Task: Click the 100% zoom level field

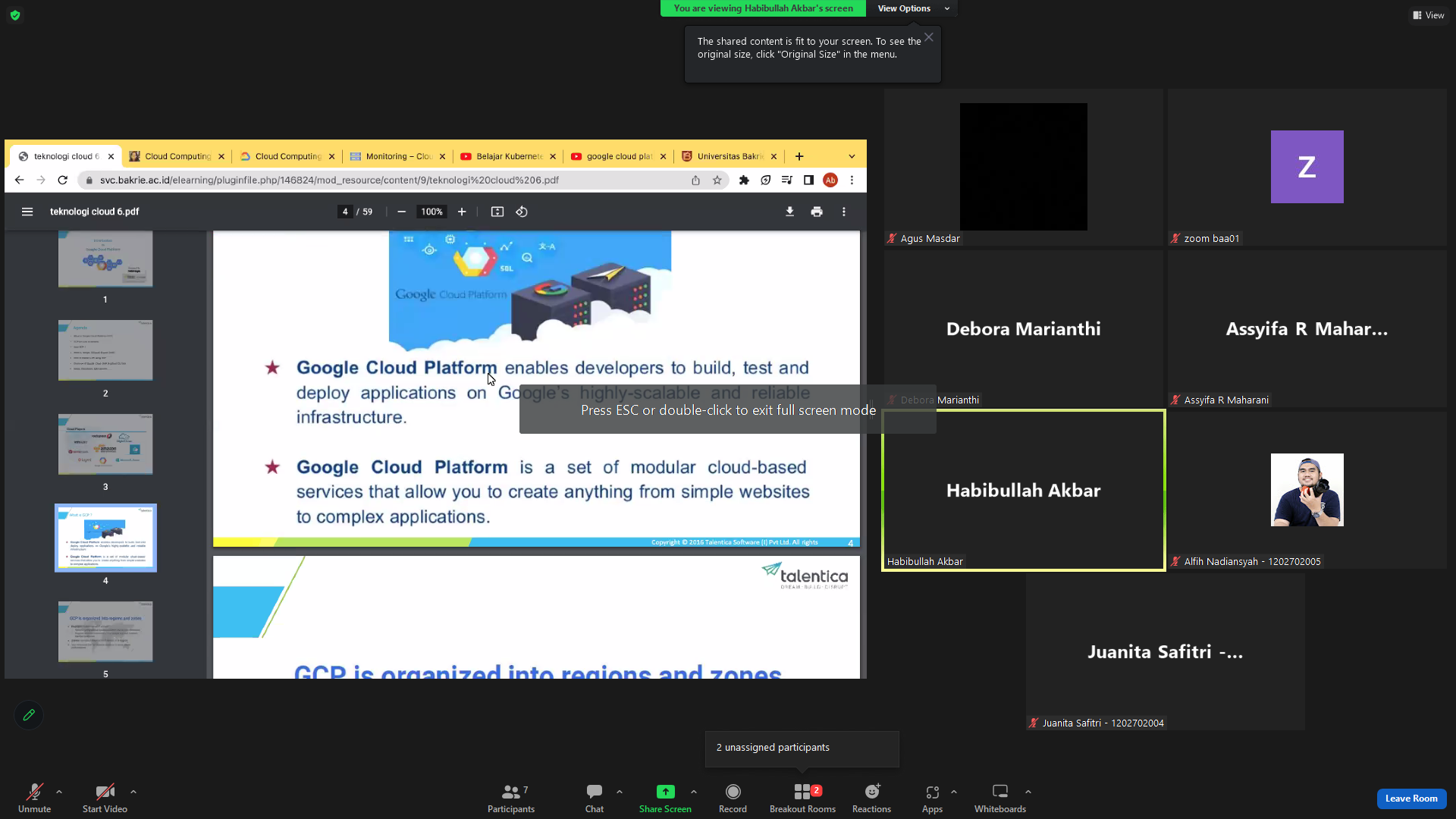Action: pos(431,212)
